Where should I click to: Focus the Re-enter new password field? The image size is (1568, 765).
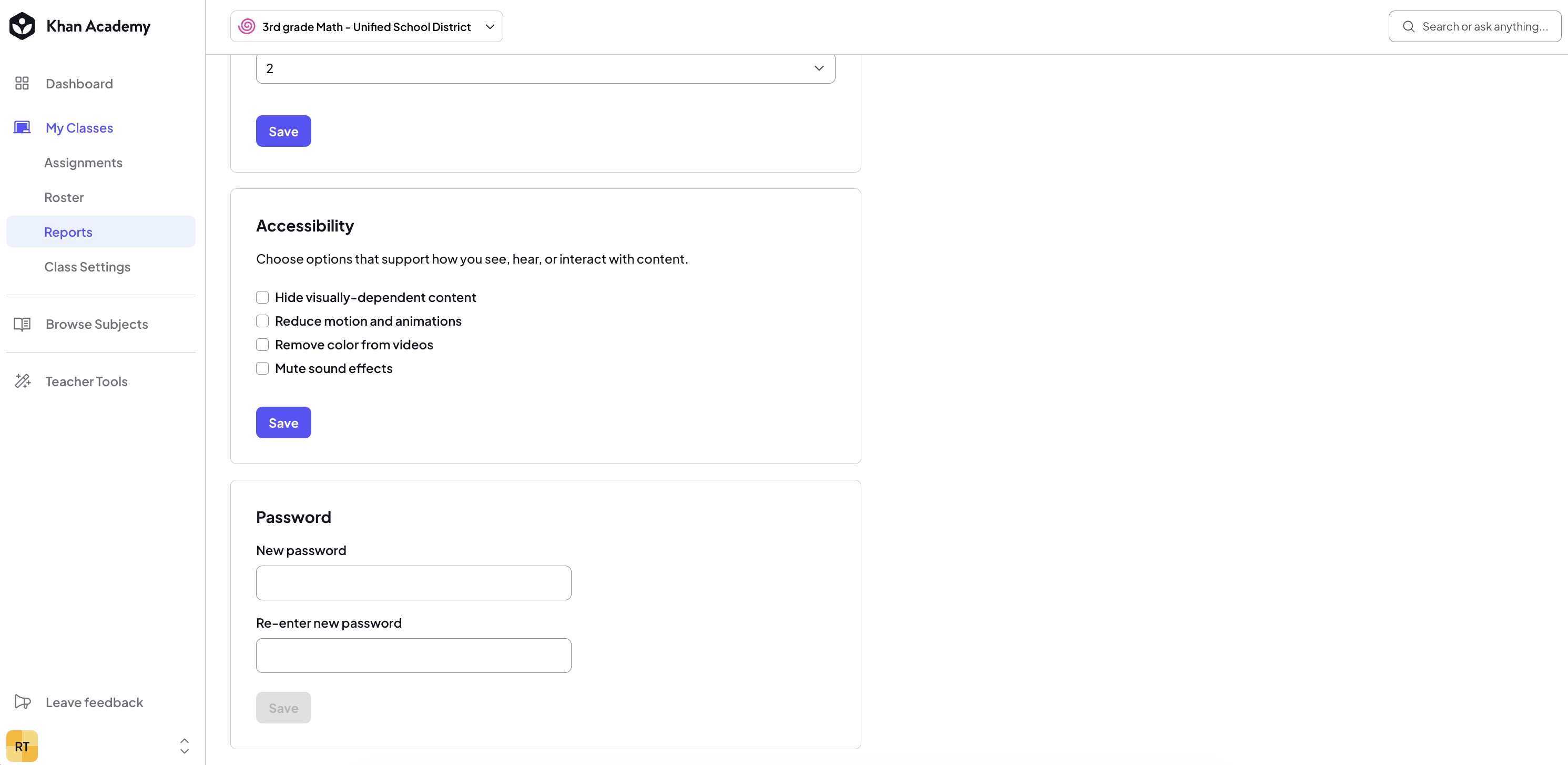414,656
